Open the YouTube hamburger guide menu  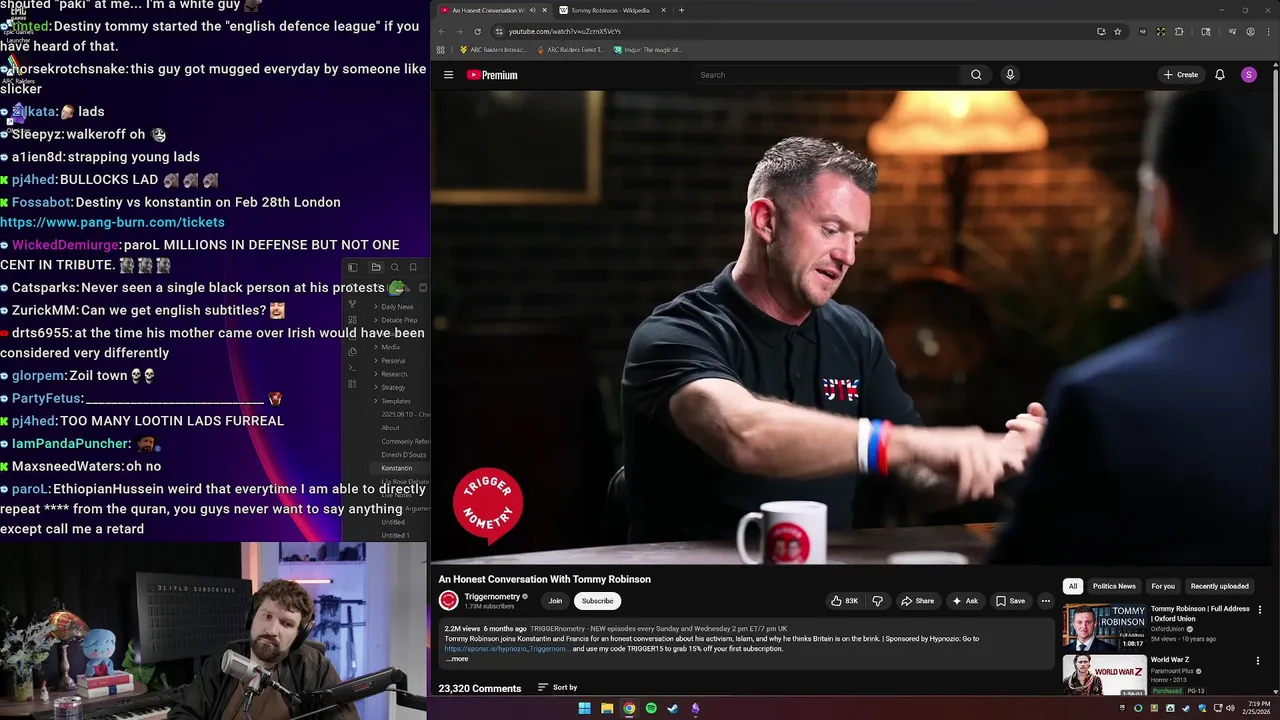point(448,75)
